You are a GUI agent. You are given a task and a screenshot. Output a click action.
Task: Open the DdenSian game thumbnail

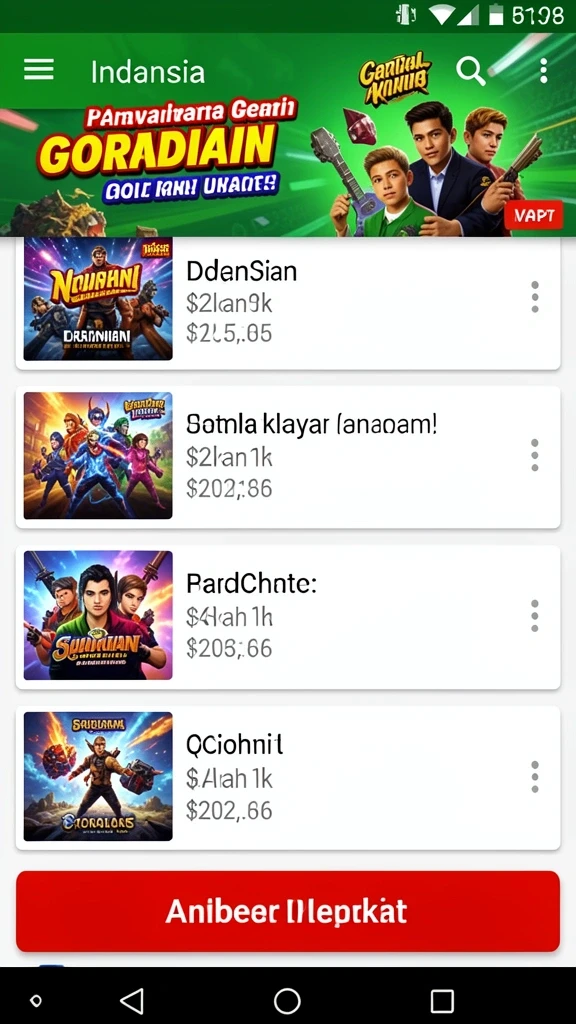(x=98, y=298)
